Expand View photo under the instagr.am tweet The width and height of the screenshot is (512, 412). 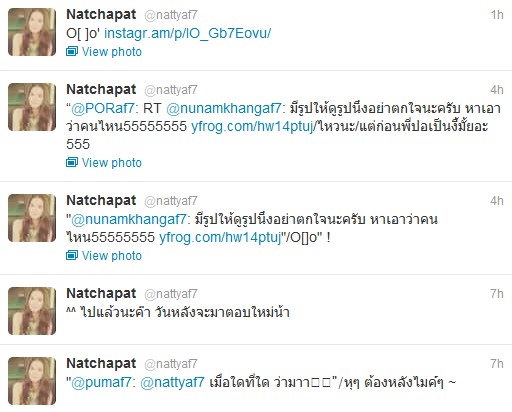click(x=112, y=52)
